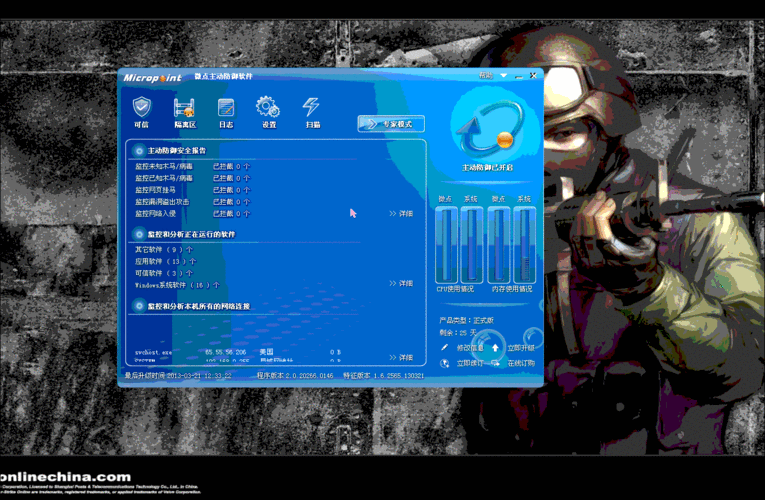Click the 内存使用情况 label
Viewport: 765px width, 500px height.
[x=512, y=289]
